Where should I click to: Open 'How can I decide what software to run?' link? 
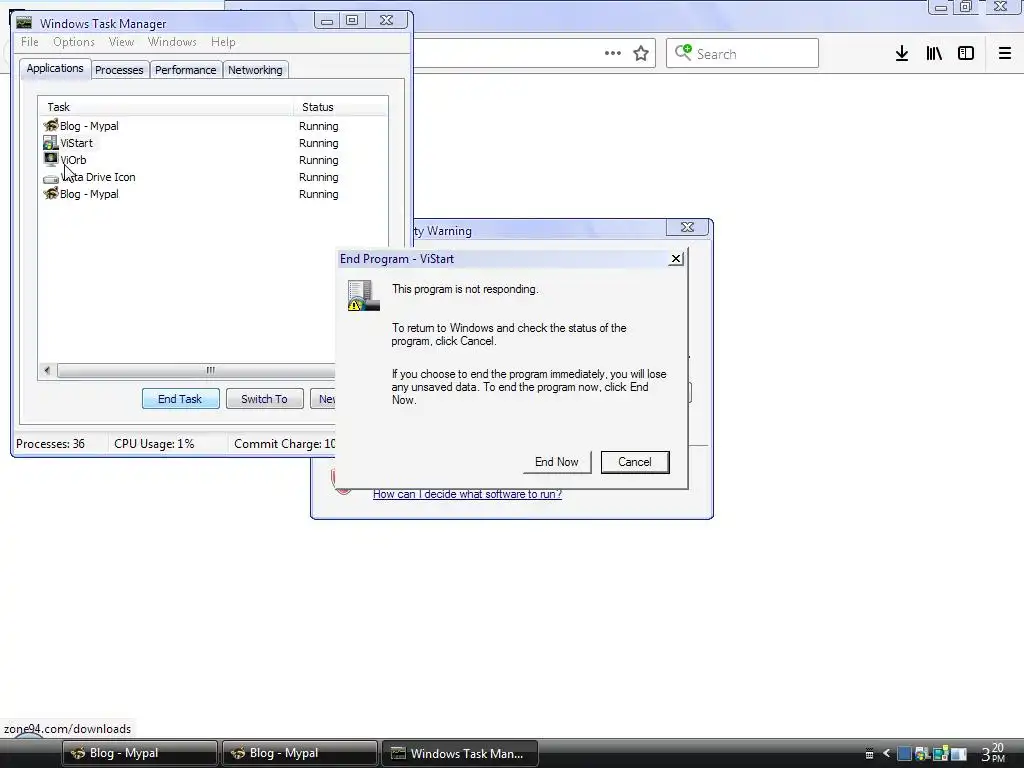[x=468, y=494]
